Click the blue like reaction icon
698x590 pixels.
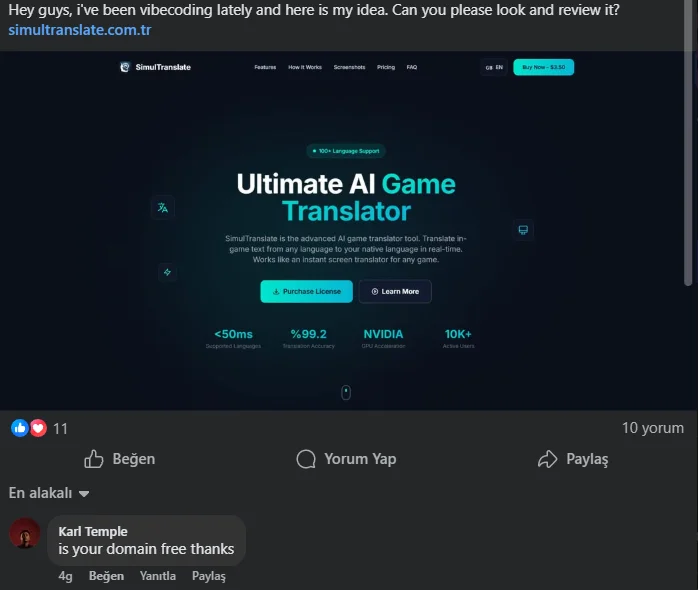[20, 428]
